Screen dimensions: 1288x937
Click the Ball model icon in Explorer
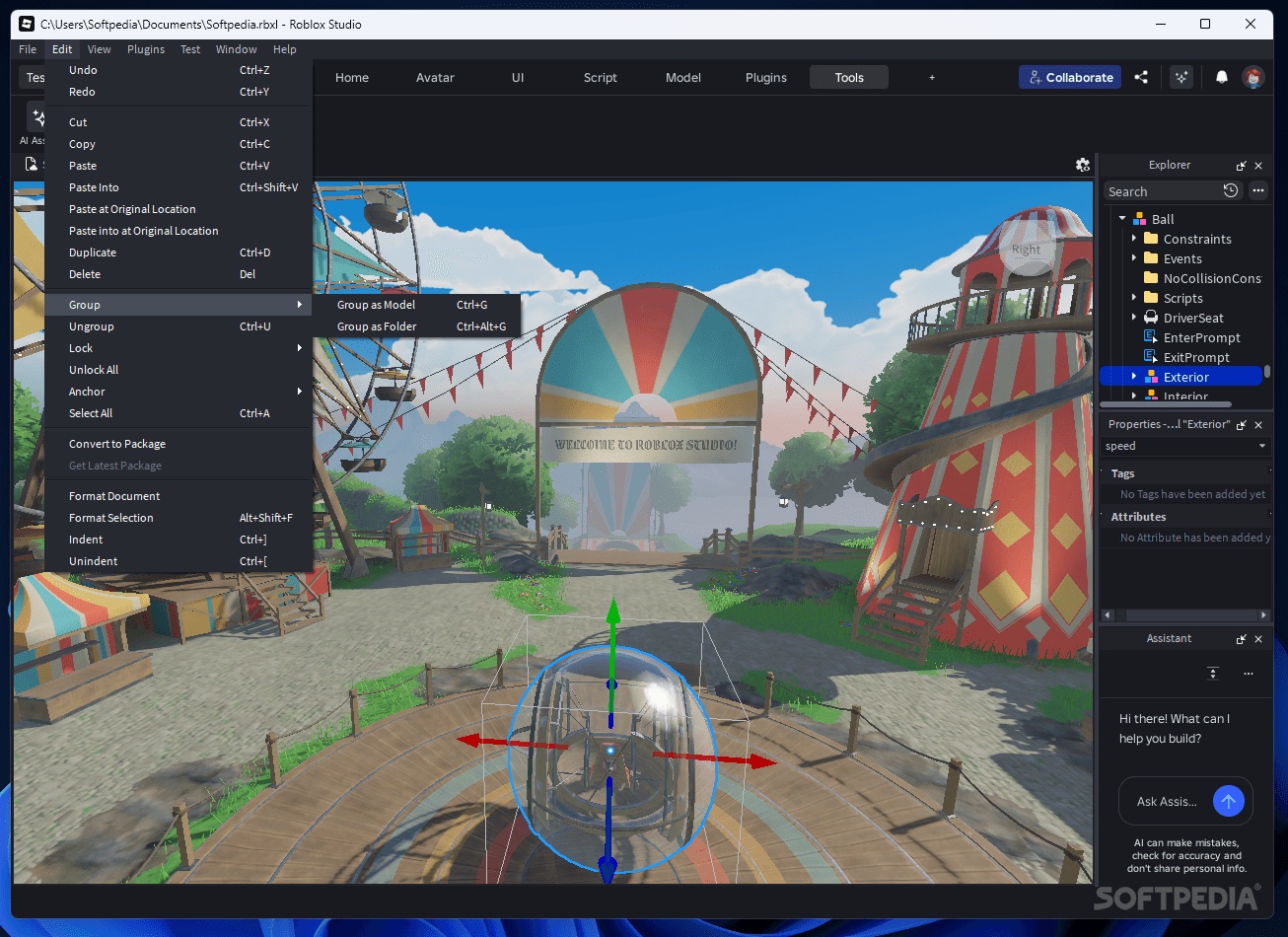coord(1140,219)
